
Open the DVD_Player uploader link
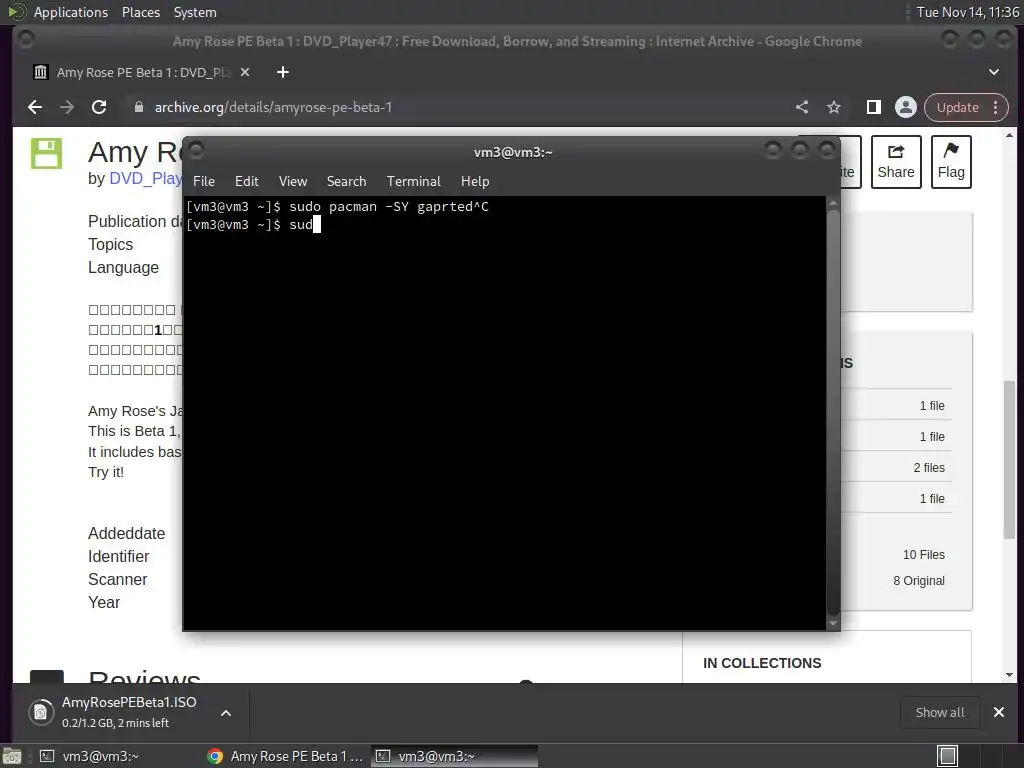146,178
